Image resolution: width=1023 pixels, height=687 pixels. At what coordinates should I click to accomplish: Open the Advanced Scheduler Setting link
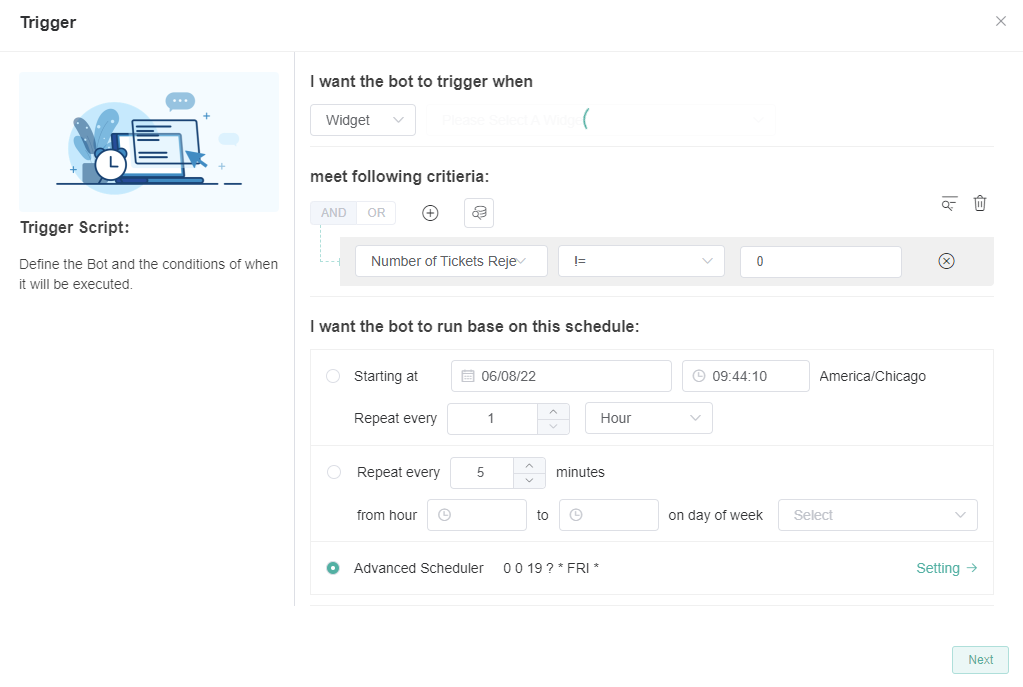[946, 568]
